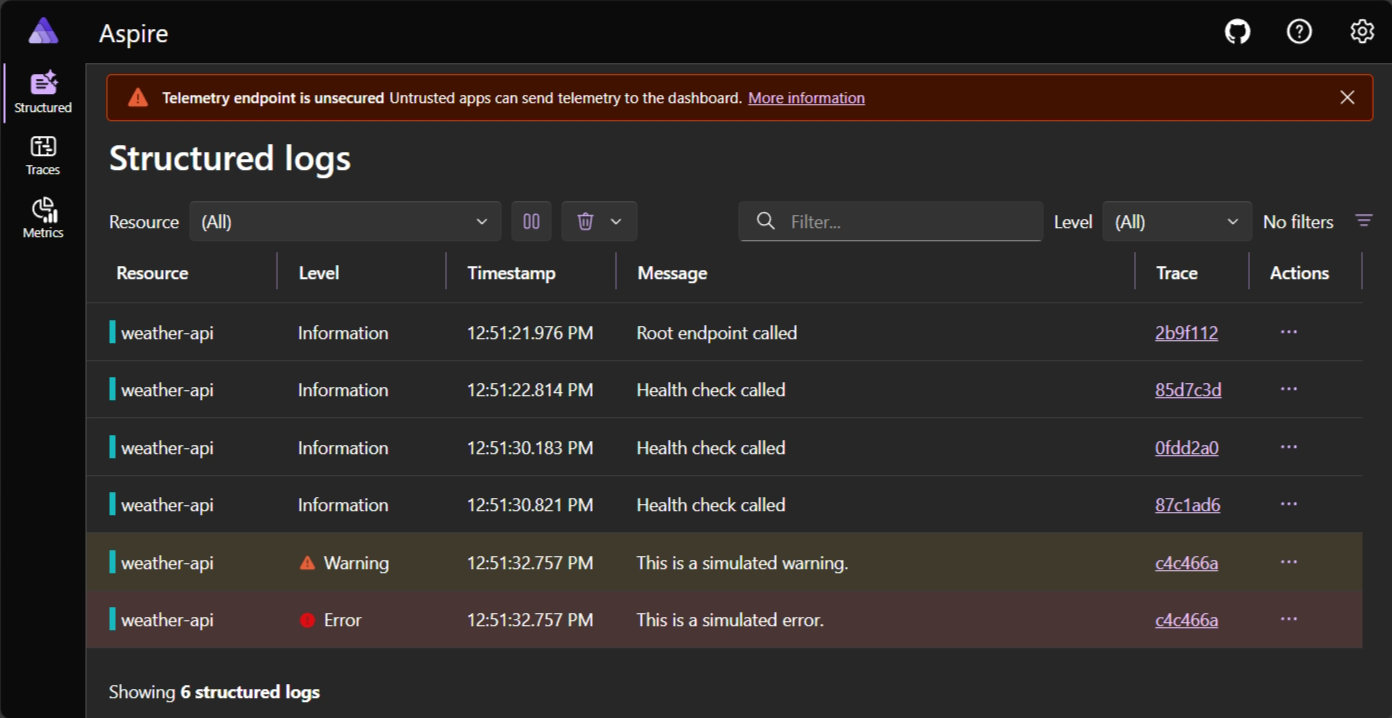The width and height of the screenshot is (1392, 718).
Task: Select the Structured logs sidebar icon
Action: 42,90
